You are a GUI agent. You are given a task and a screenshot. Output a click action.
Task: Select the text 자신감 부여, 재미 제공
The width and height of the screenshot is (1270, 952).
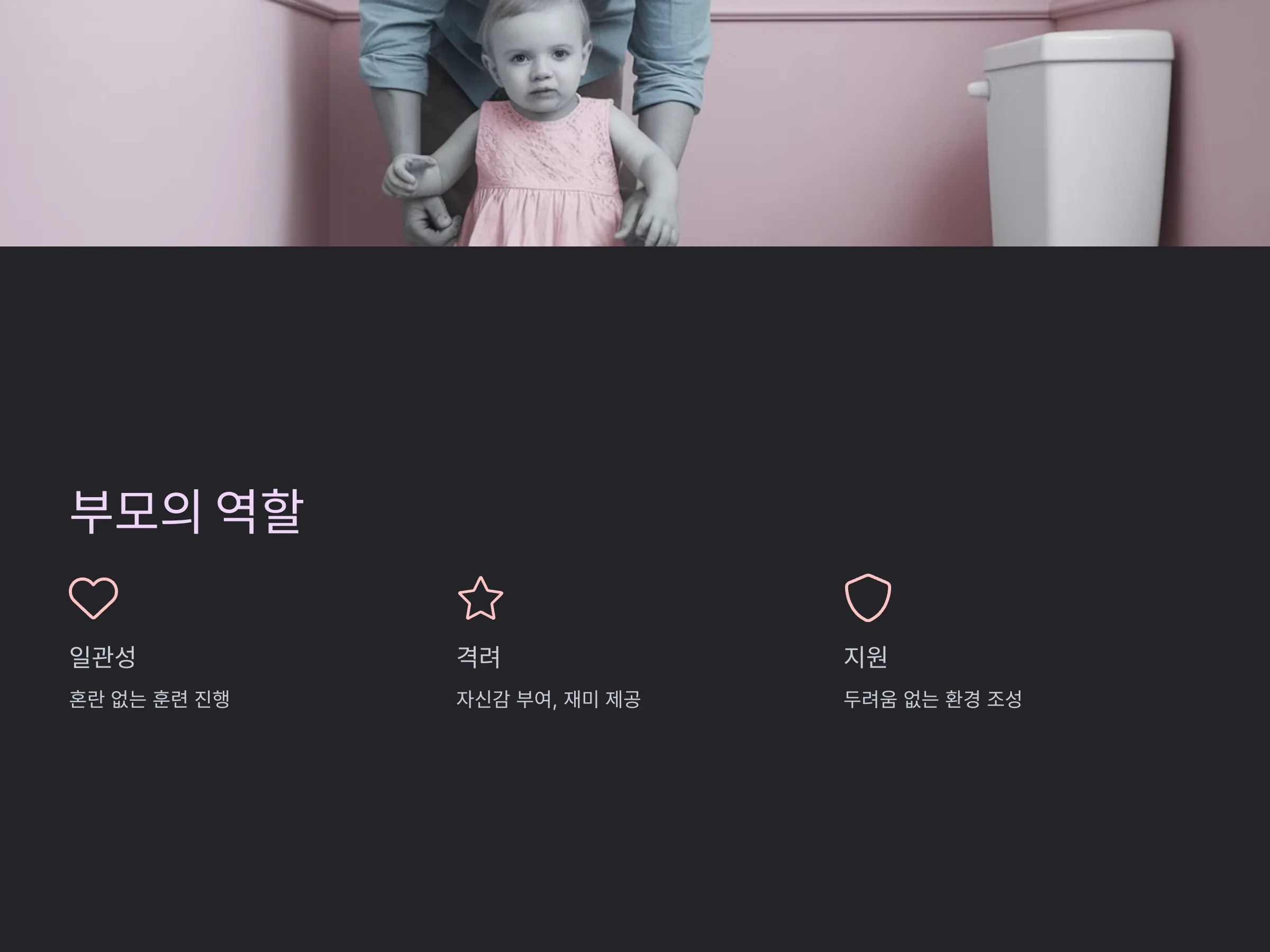[x=548, y=699]
